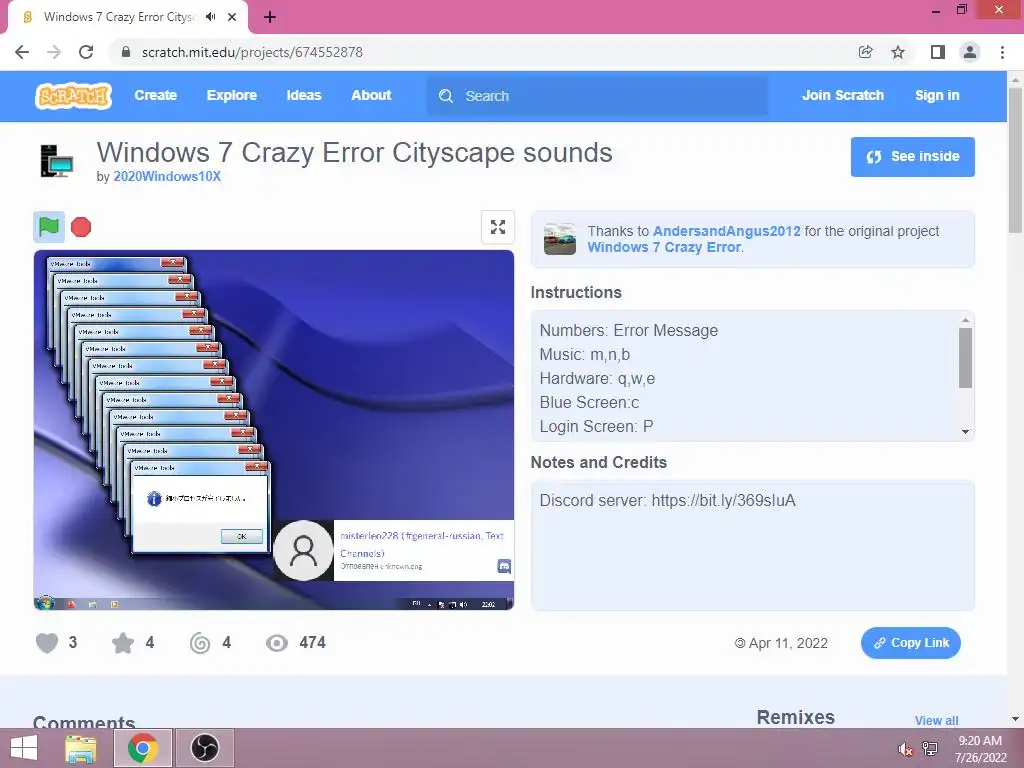Click Sign in
Image resolution: width=1024 pixels, height=768 pixels.
937,95
